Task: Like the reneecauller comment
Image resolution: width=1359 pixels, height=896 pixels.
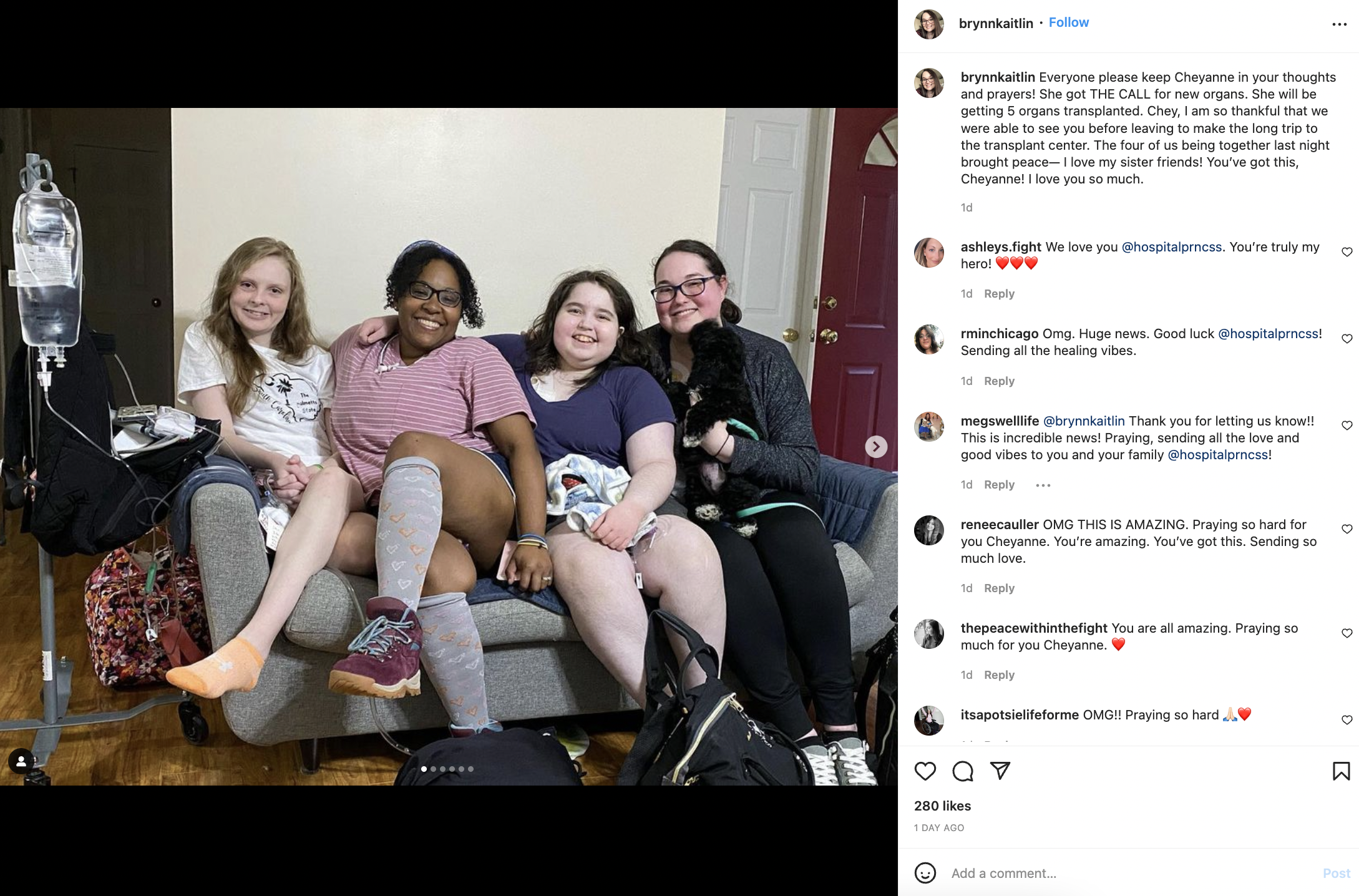Action: coord(1347,529)
